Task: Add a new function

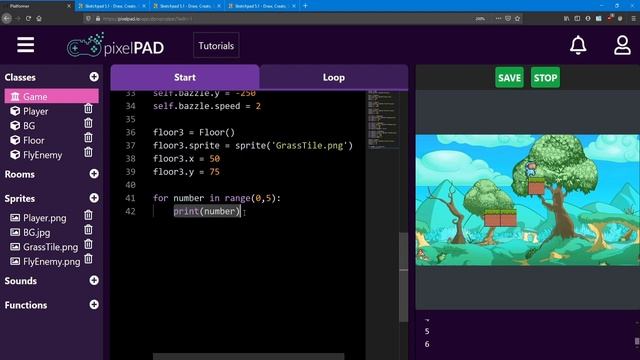Action: (94, 304)
